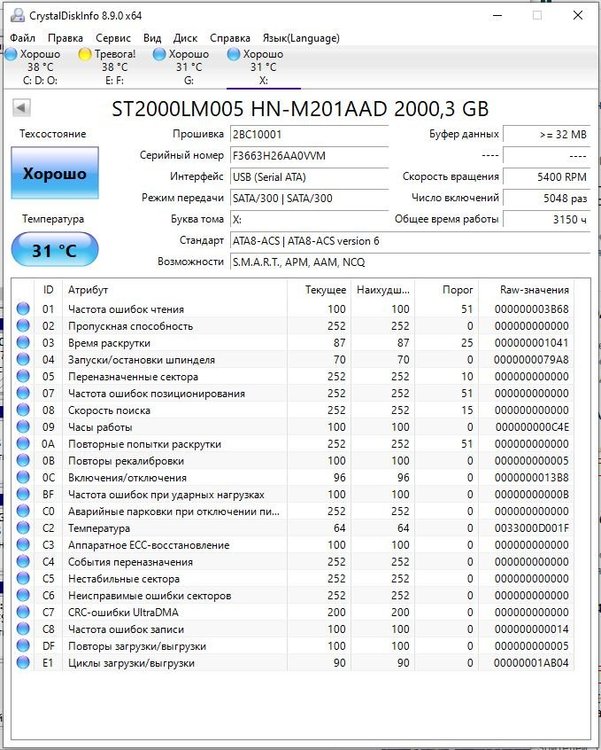Image resolution: width=601 pixels, height=750 pixels.
Task: Click the Буфер данных value >= 32 MB
Action: click(546, 134)
